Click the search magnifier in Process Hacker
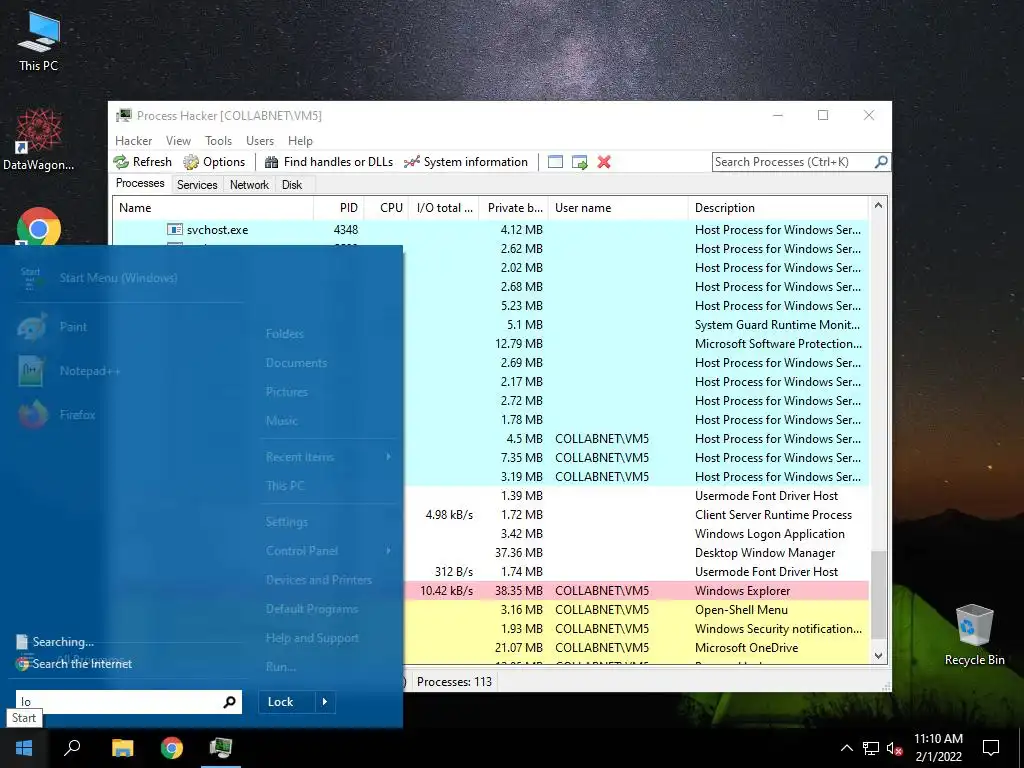 [881, 161]
